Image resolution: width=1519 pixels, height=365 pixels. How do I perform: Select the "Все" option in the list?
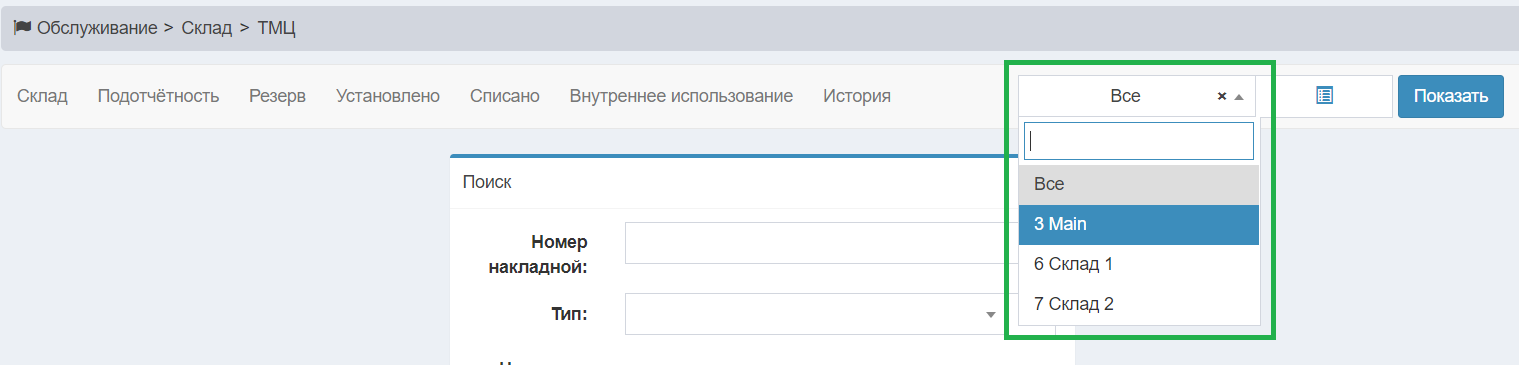pyautogui.click(x=1138, y=184)
